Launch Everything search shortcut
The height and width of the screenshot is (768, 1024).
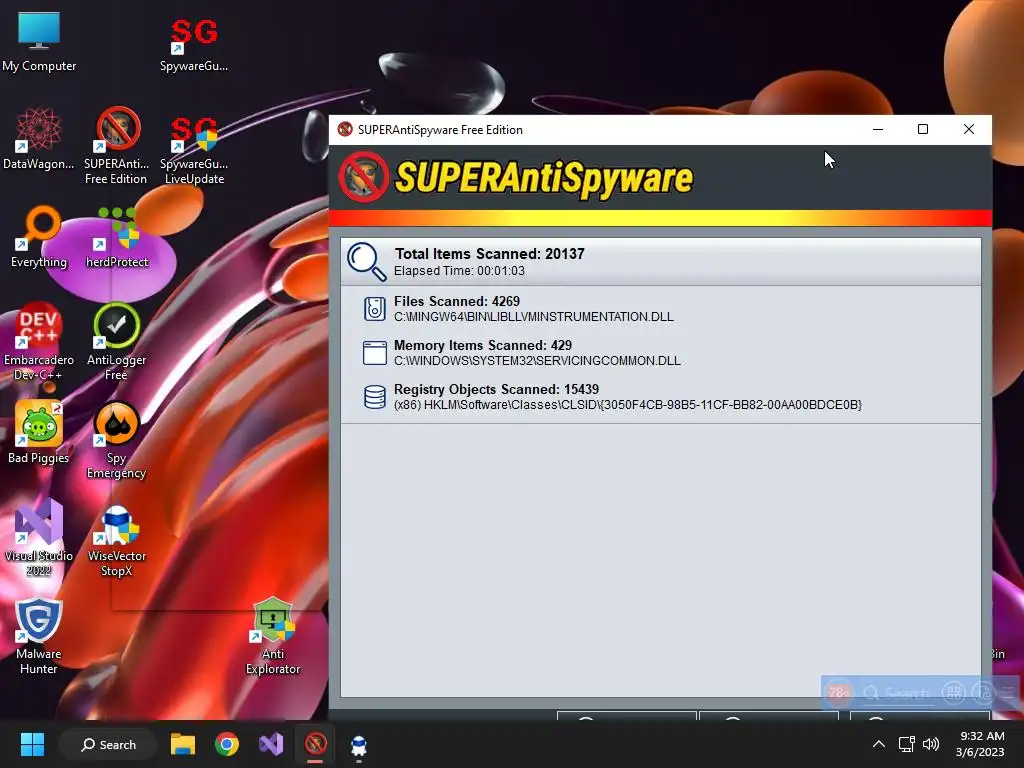pyautogui.click(x=39, y=238)
